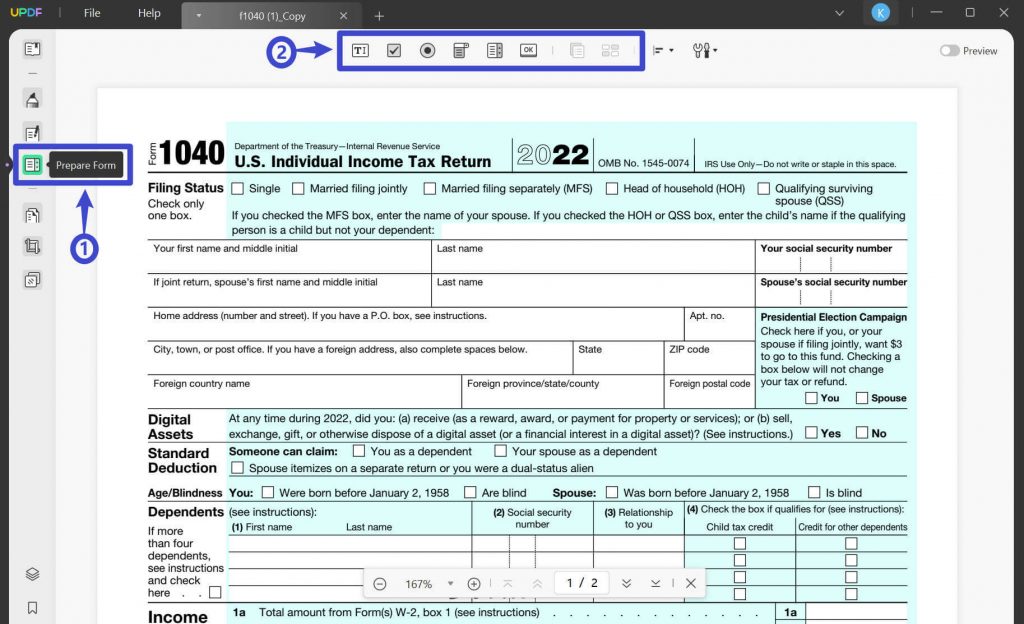Viewport: 1024px width, 624px height.
Task: Click the page number indicator field
Action: point(581,583)
